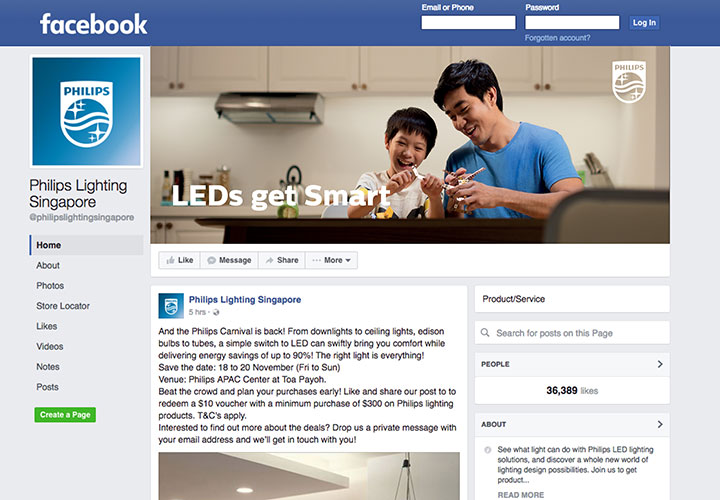Click the info icon beside About description

[x=488, y=449]
